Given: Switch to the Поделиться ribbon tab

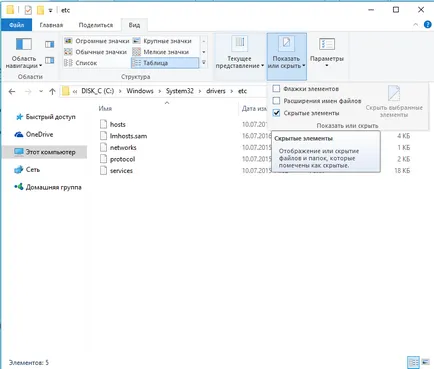Looking at the screenshot, I should pyautogui.click(x=96, y=25).
